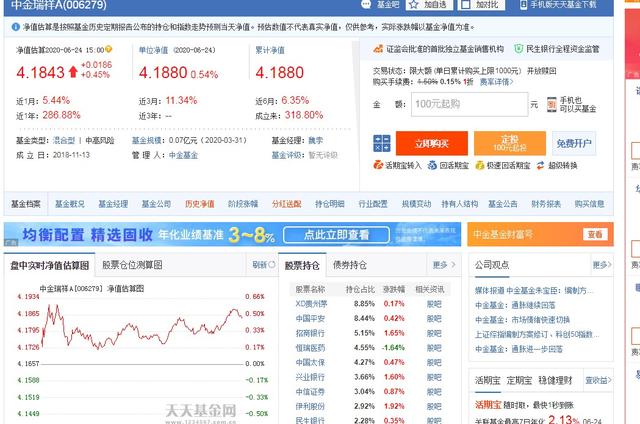Open 中金基金：市场情绪快速切换 article
Image resolution: width=640 pixels, height=424 pixels.
(x=522, y=320)
